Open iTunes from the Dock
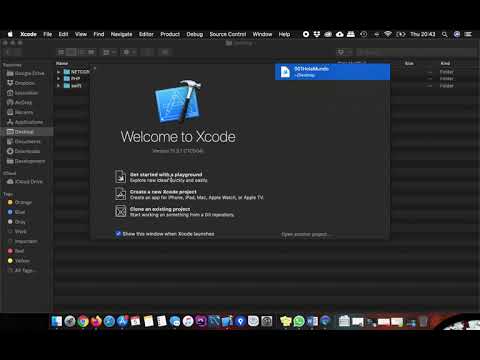 pyautogui.click(x=188, y=321)
